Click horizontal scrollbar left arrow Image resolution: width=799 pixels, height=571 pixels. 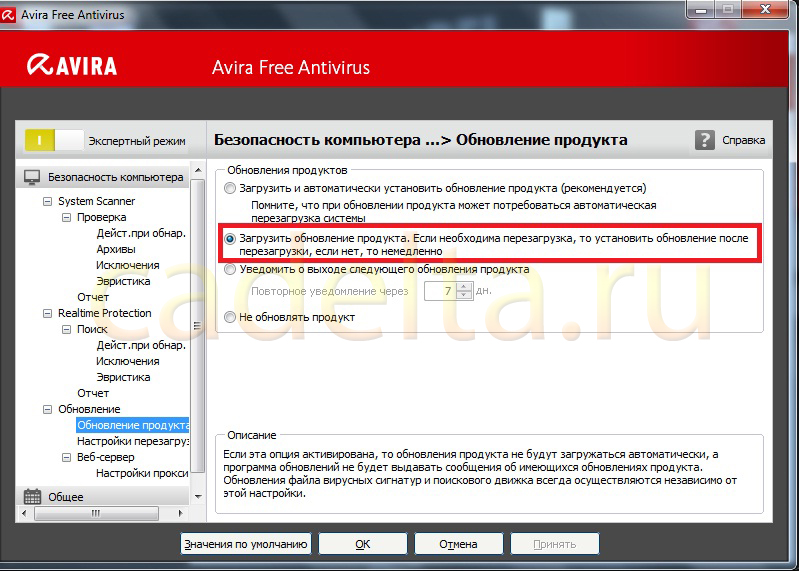pyautogui.click(x=24, y=513)
